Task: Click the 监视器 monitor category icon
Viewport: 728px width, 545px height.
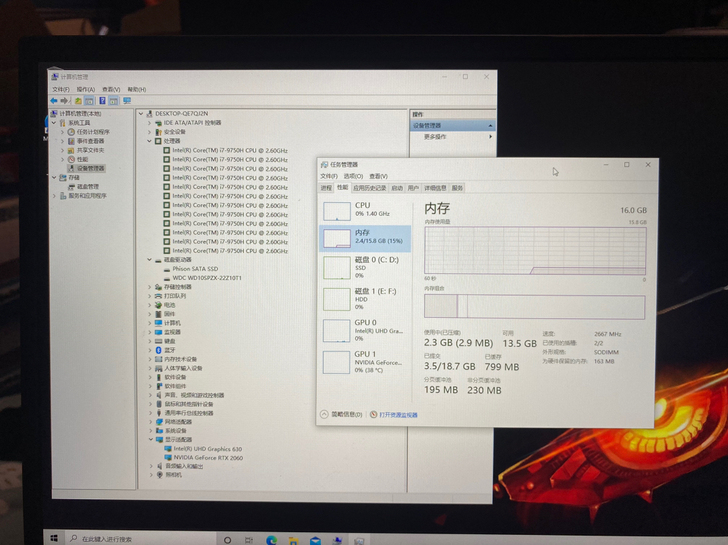Action: coord(158,332)
